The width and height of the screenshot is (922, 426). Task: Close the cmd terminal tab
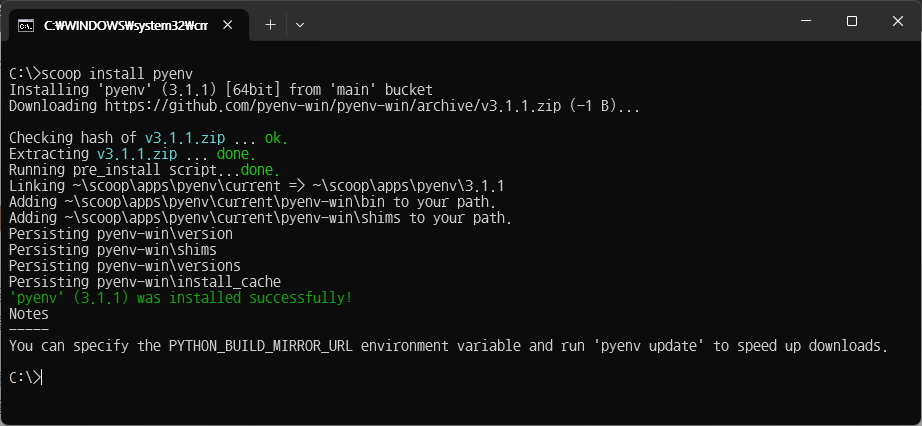pyautogui.click(x=228, y=25)
